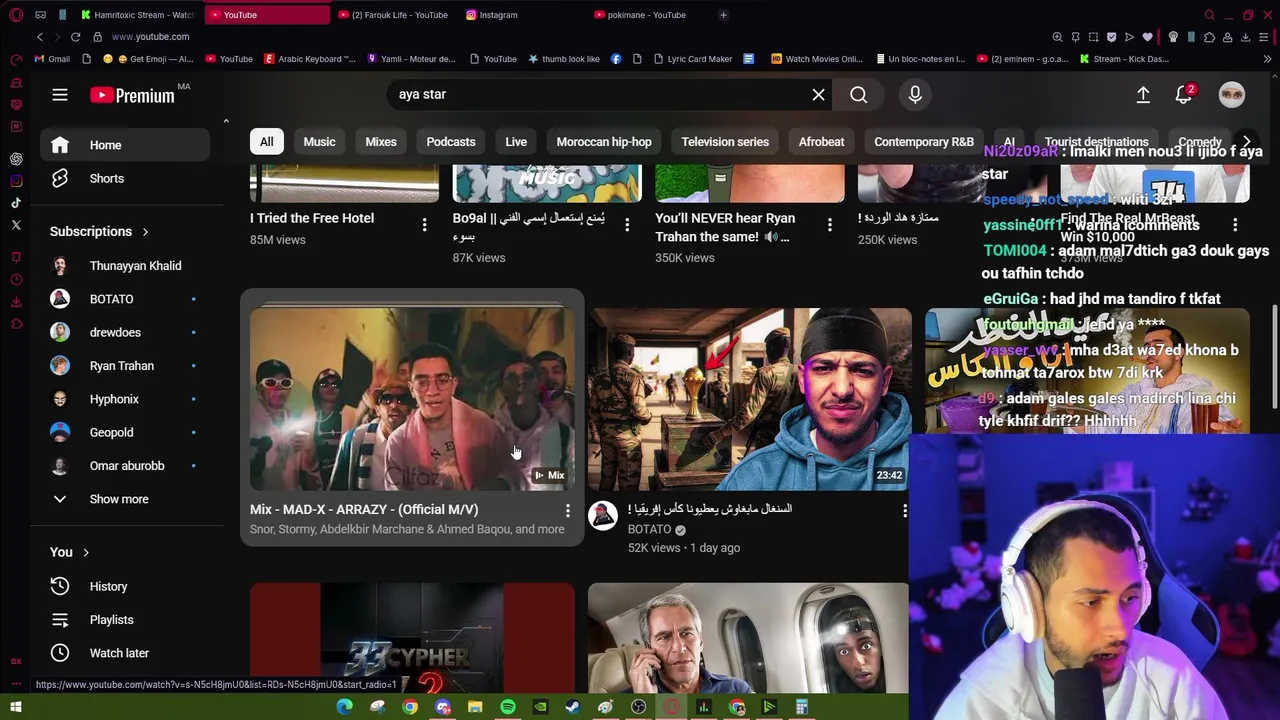Image resolution: width=1280 pixels, height=720 pixels.
Task: Open File Explorer from the taskbar
Action: pyautogui.click(x=475, y=708)
